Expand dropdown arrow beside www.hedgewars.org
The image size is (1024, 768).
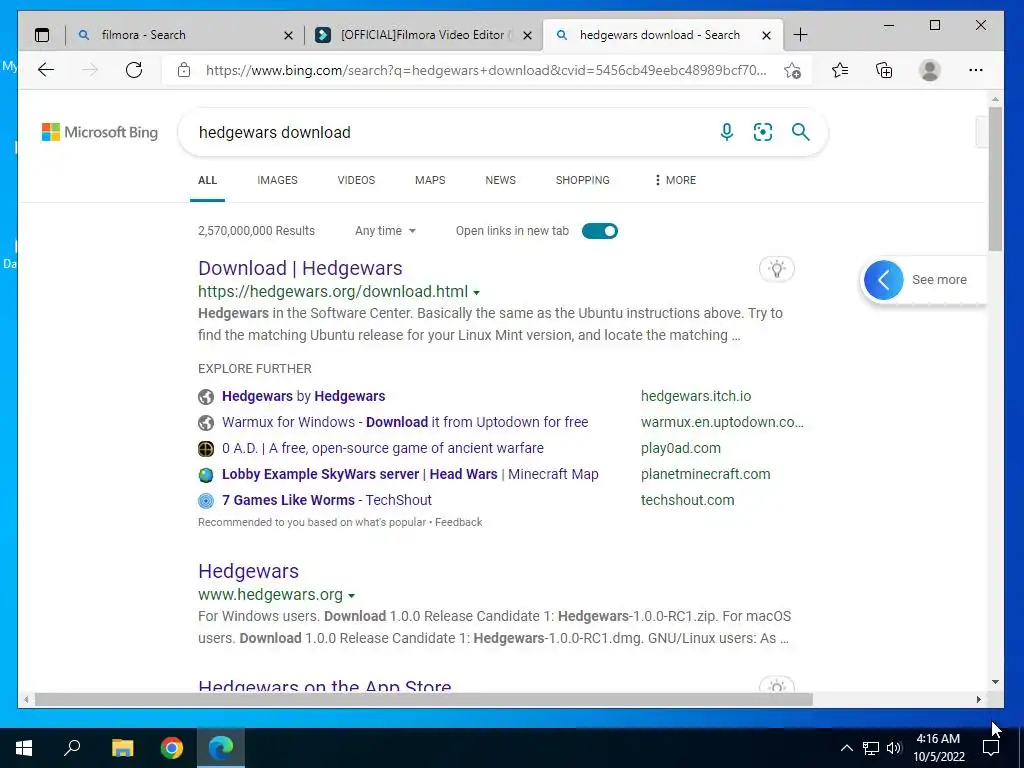[351, 596]
